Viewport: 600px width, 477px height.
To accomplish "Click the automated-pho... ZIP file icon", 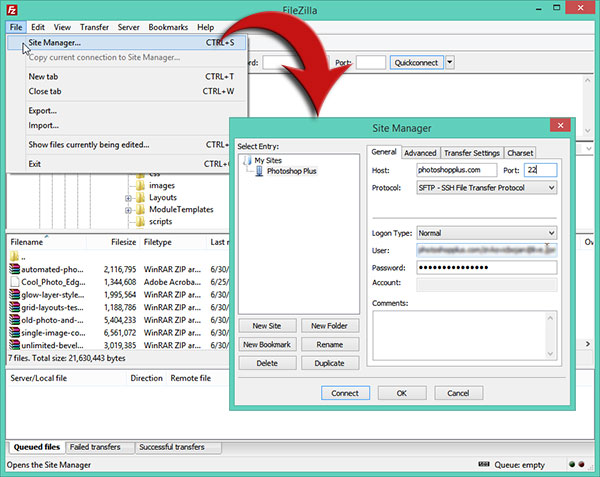I will click(x=14, y=269).
